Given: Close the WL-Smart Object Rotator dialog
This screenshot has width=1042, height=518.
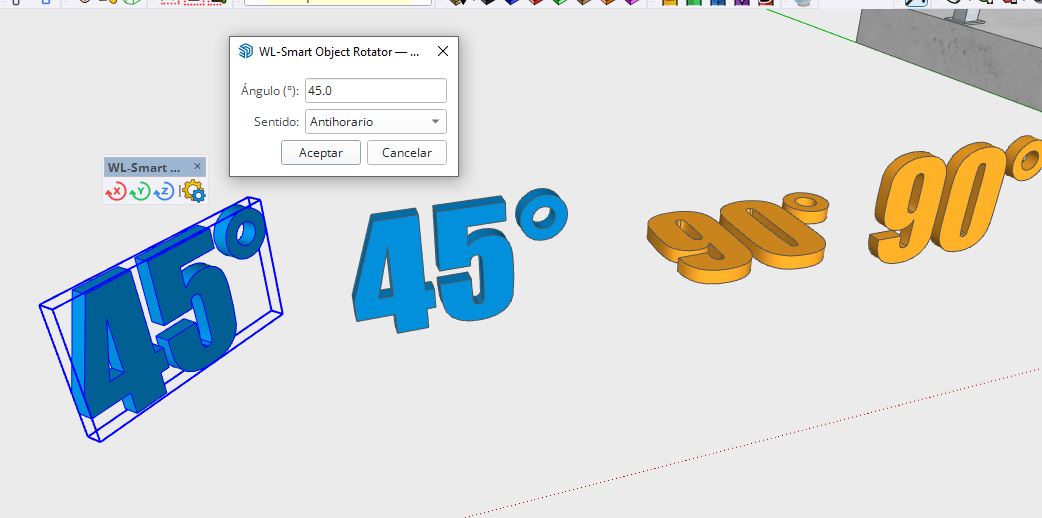Looking at the screenshot, I should tap(443, 51).
